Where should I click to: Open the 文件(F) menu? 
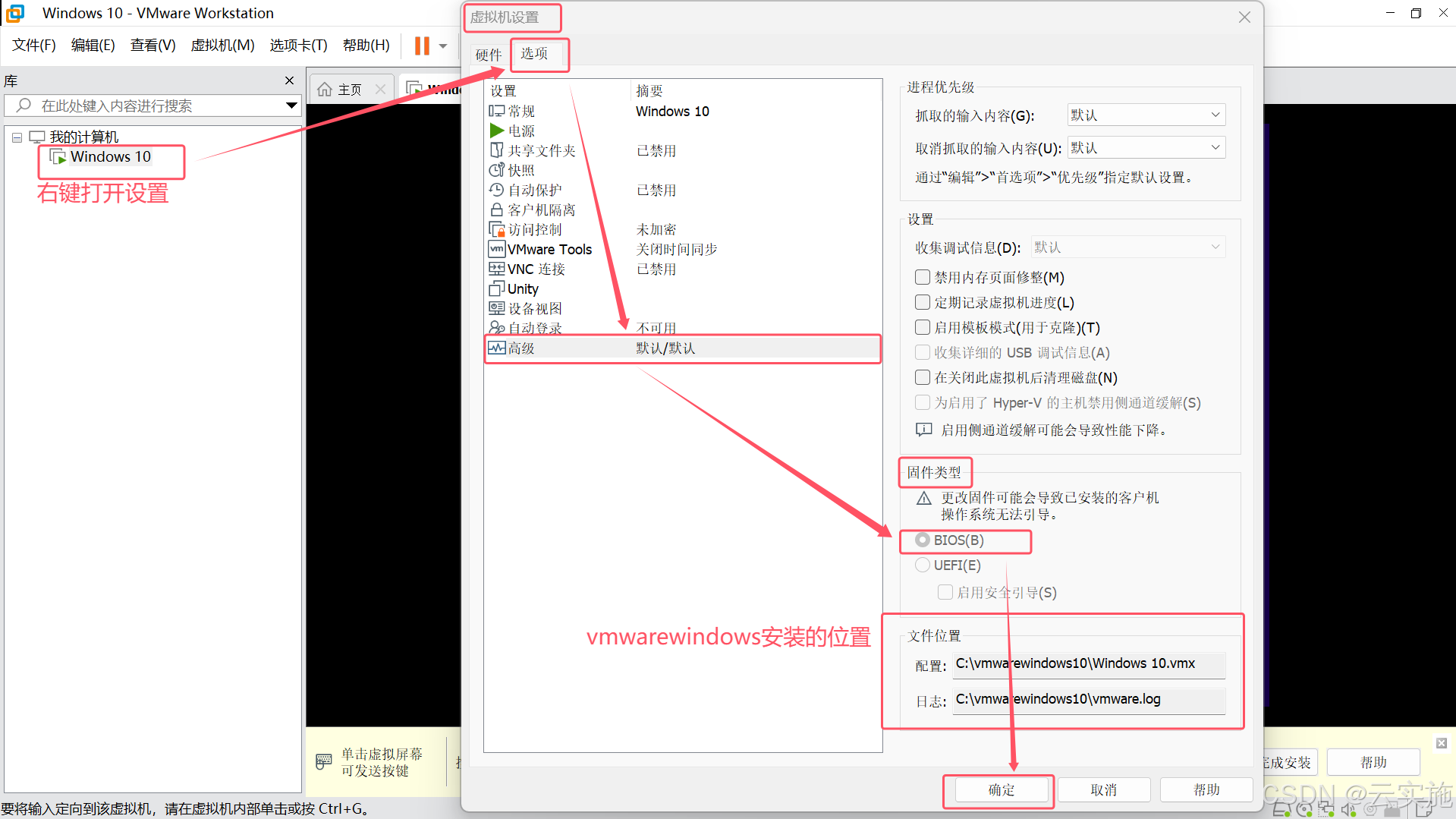[34, 46]
